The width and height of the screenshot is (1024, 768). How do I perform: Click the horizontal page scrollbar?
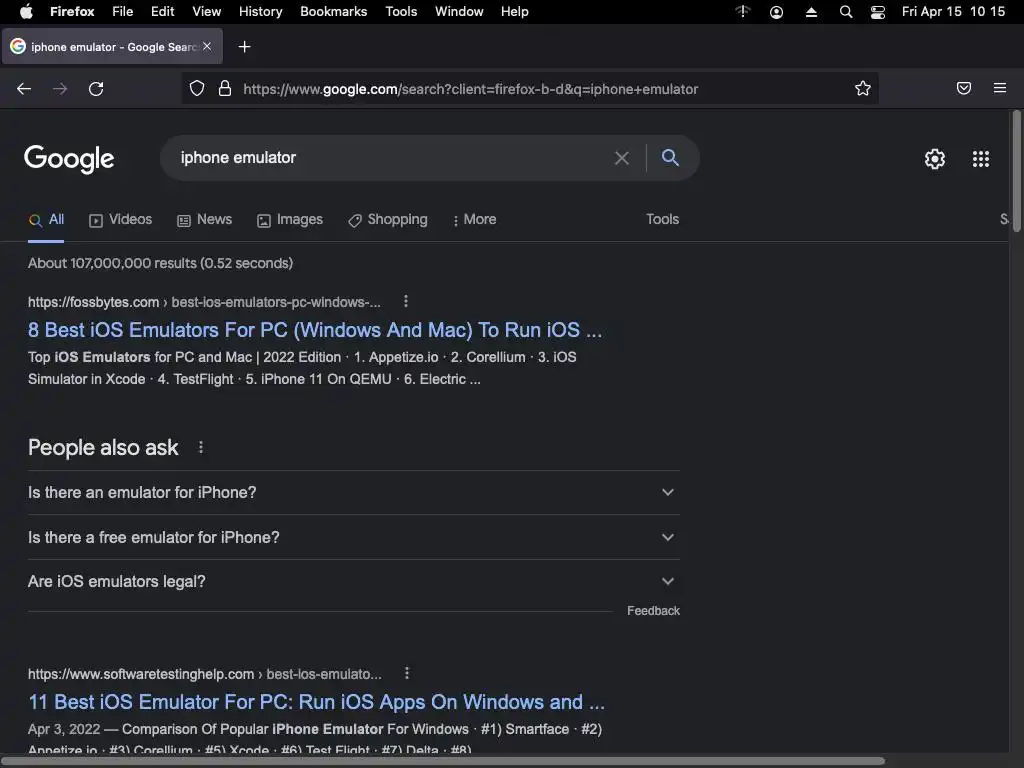pyautogui.click(x=443, y=761)
